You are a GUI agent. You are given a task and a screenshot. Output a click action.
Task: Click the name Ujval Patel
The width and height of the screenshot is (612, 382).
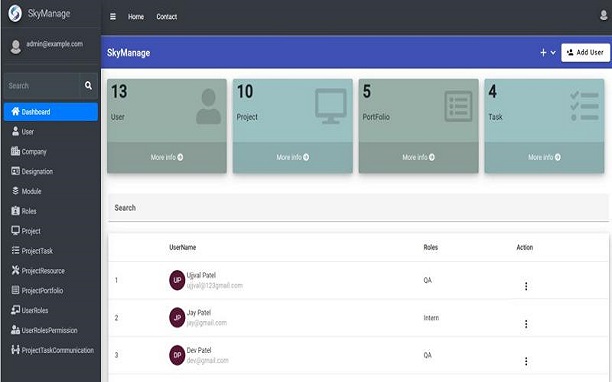[x=201, y=275]
